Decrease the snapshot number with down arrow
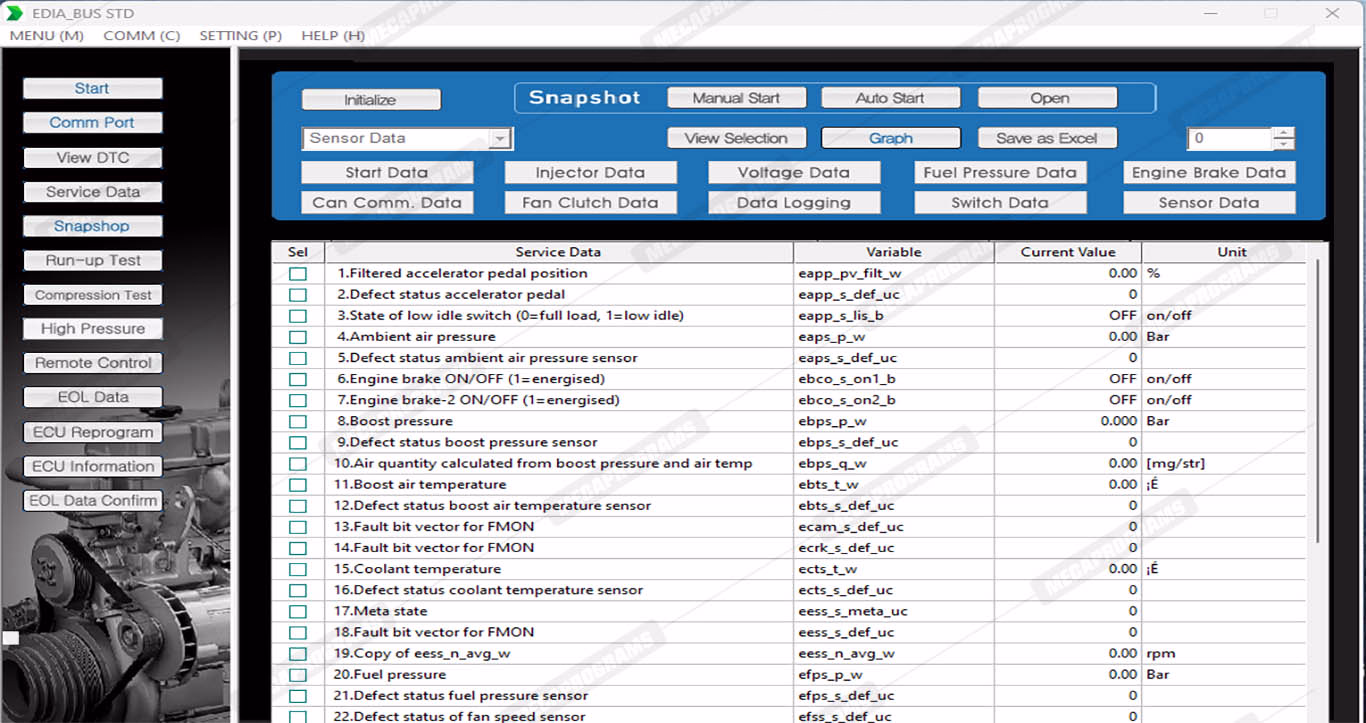The image size is (1366, 723). click(x=1284, y=144)
